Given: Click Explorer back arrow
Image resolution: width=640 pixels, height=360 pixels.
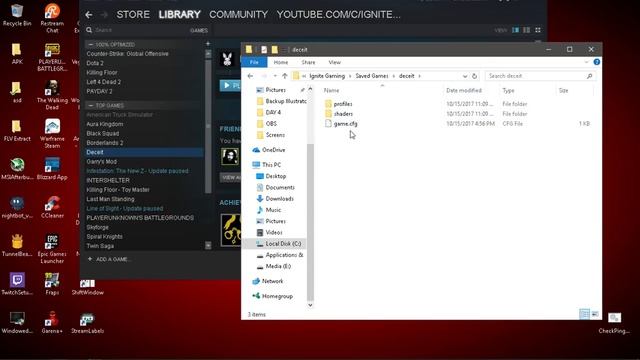Looking at the screenshot, I should 251,76.
